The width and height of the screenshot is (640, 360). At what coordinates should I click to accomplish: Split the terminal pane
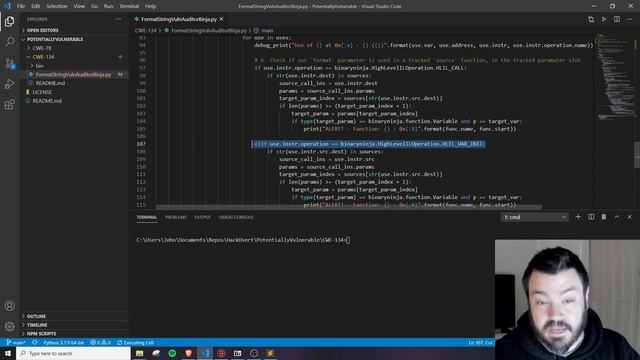pos(591,217)
